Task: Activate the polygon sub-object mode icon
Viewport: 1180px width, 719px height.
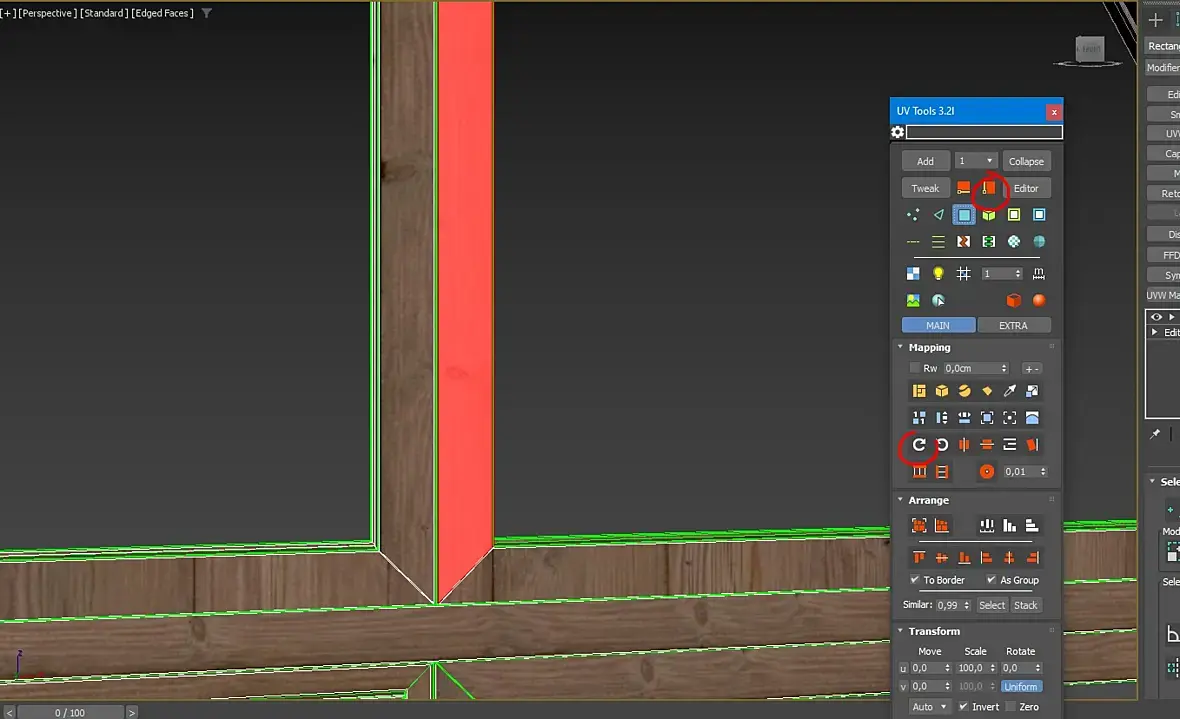Action: point(964,215)
